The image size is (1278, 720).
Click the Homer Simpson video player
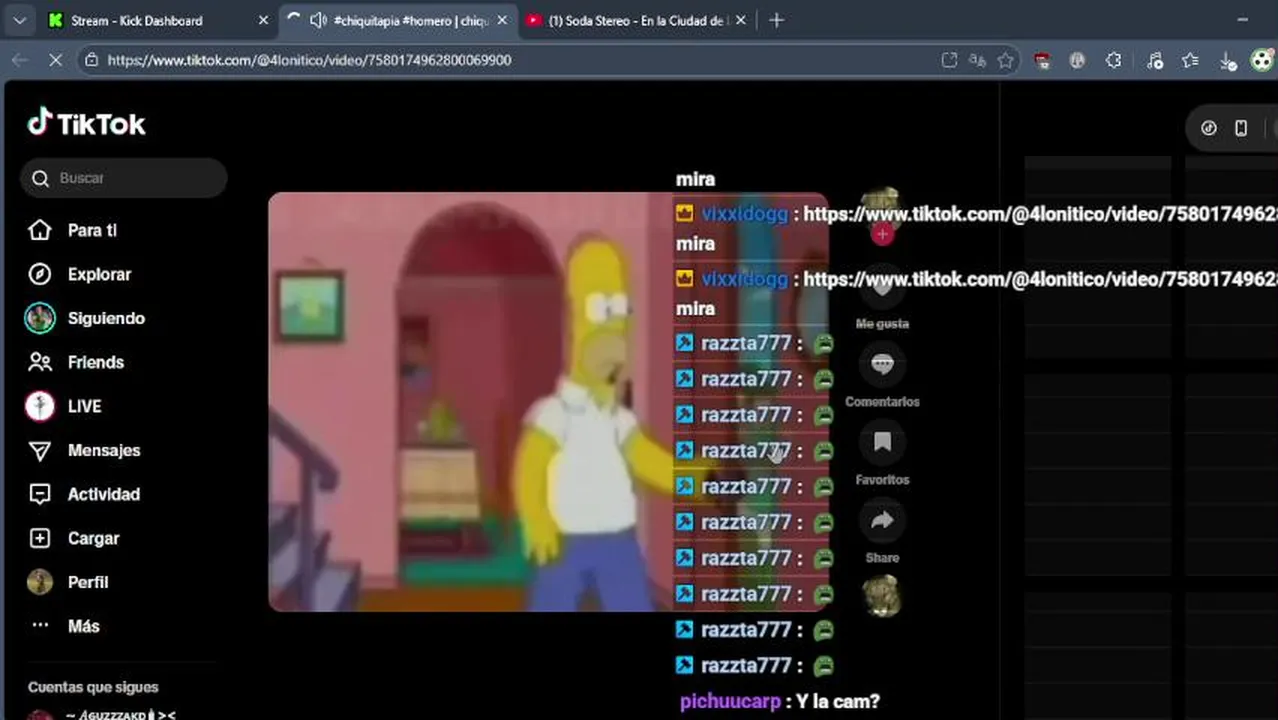point(548,401)
